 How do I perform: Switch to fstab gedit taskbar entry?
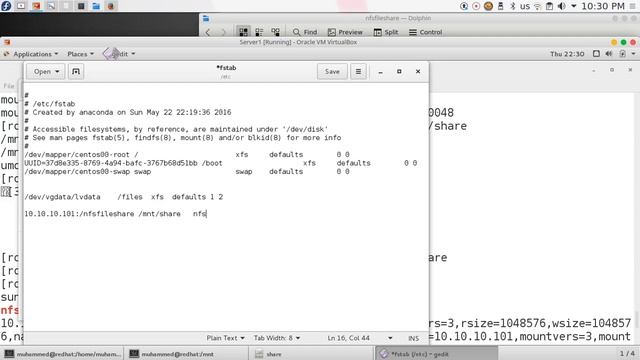point(436,354)
